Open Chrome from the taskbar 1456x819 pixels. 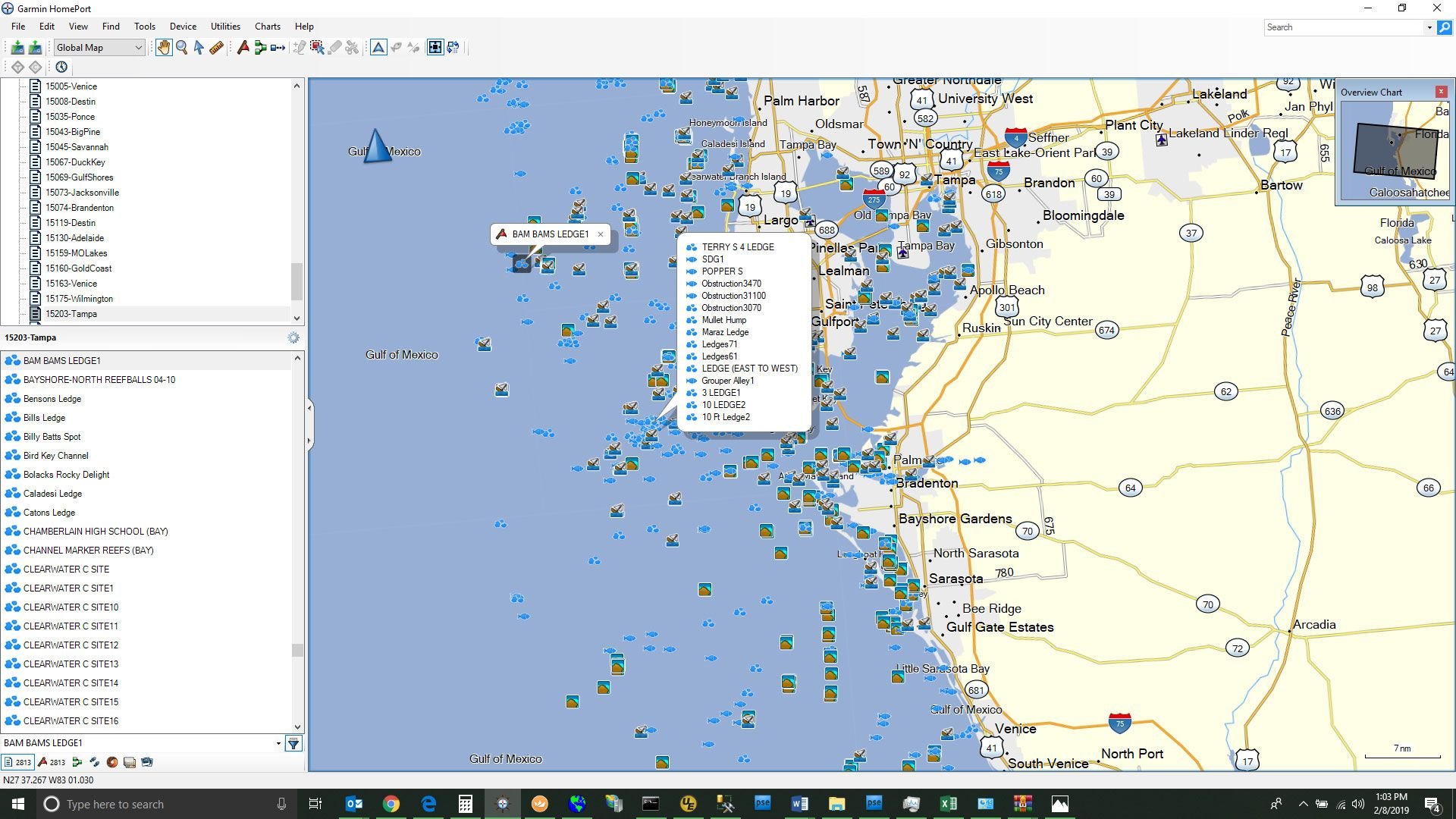391,804
